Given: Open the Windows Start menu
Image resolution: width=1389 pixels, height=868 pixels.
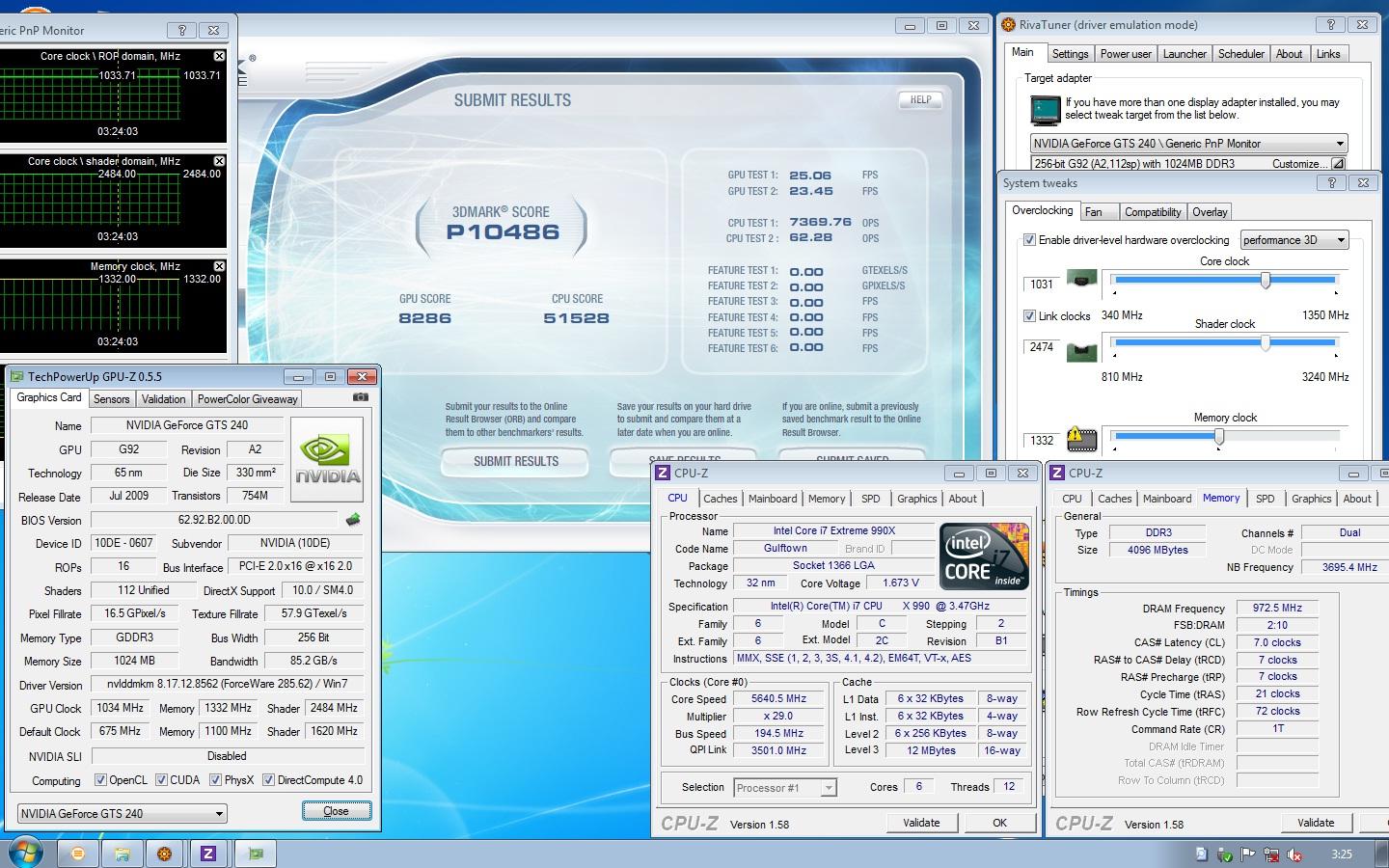Looking at the screenshot, I should click(x=25, y=854).
